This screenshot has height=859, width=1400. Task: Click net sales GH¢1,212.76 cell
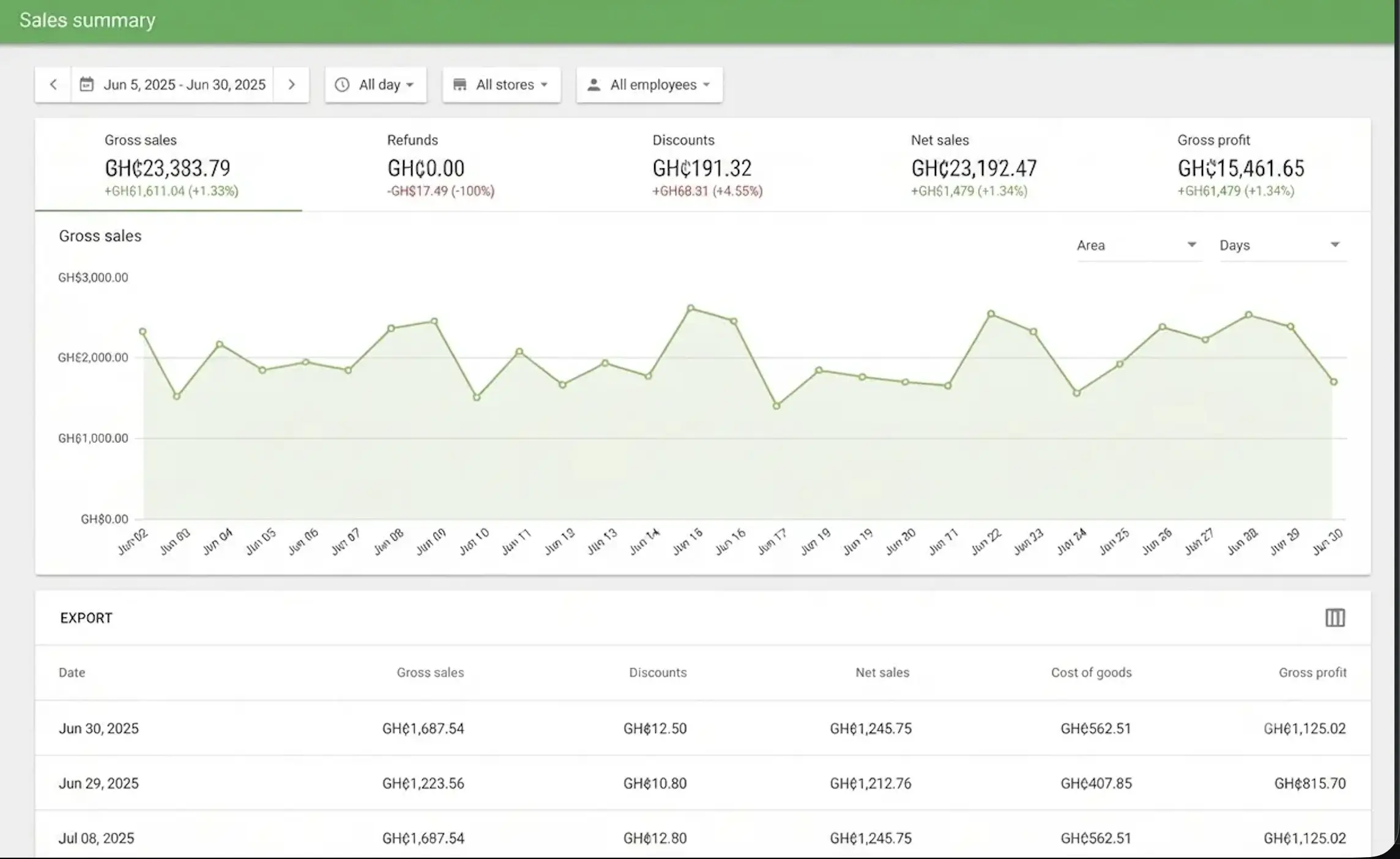(x=870, y=783)
